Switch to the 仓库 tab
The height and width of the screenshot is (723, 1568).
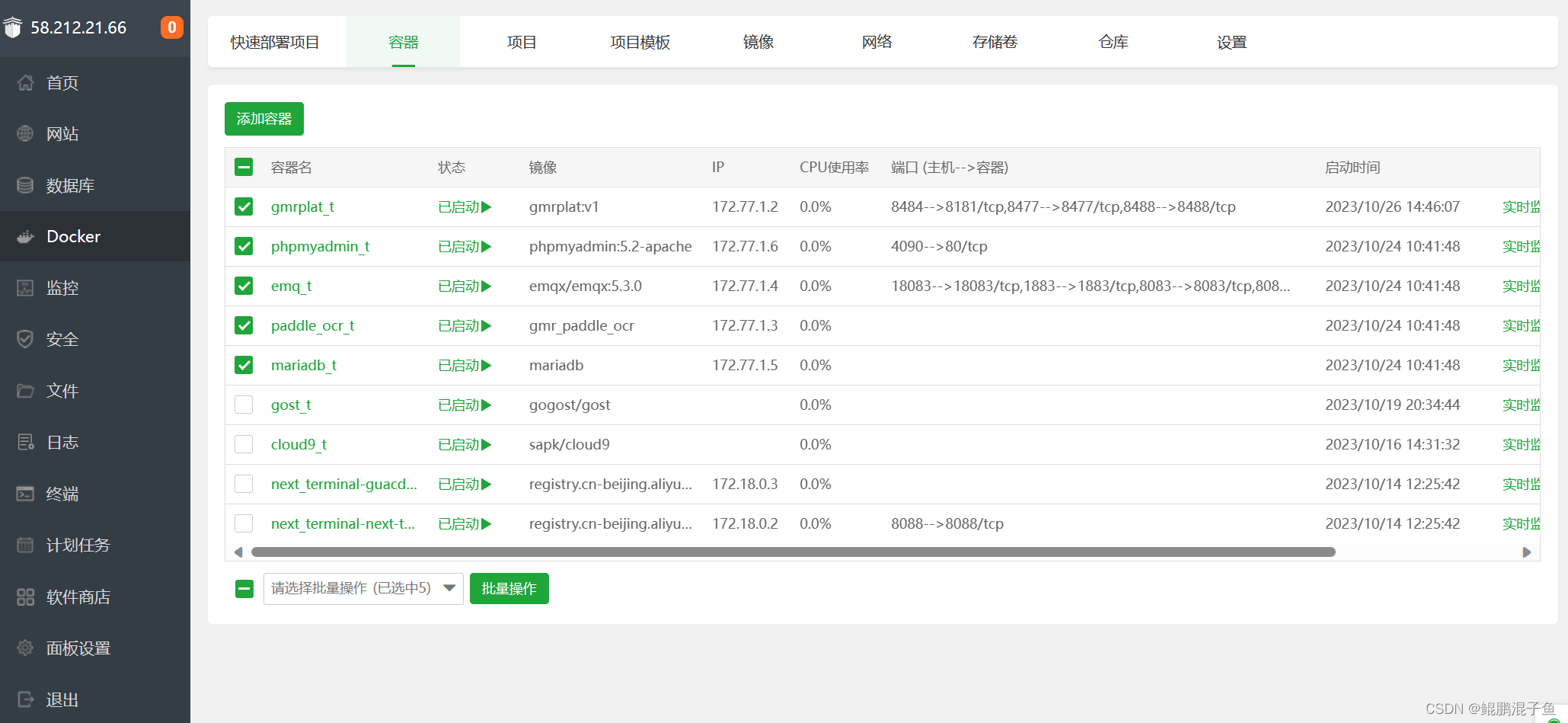pyautogui.click(x=1113, y=42)
